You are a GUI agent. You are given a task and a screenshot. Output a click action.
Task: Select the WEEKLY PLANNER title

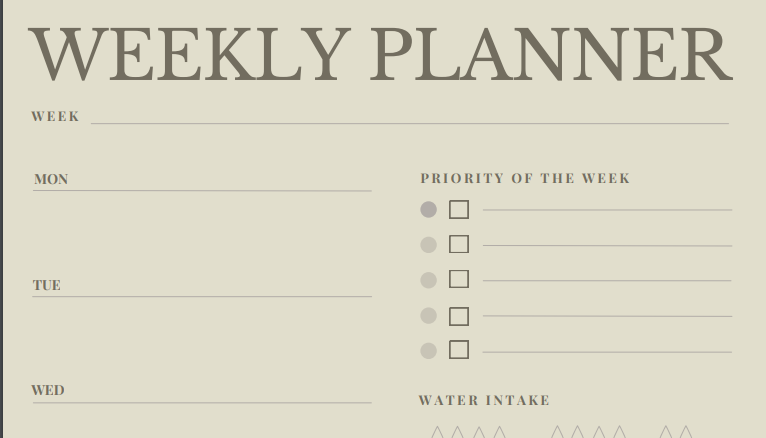click(x=381, y=54)
